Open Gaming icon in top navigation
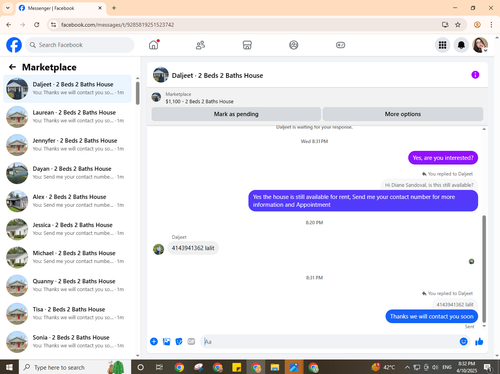The height and width of the screenshot is (374, 500). click(340, 45)
